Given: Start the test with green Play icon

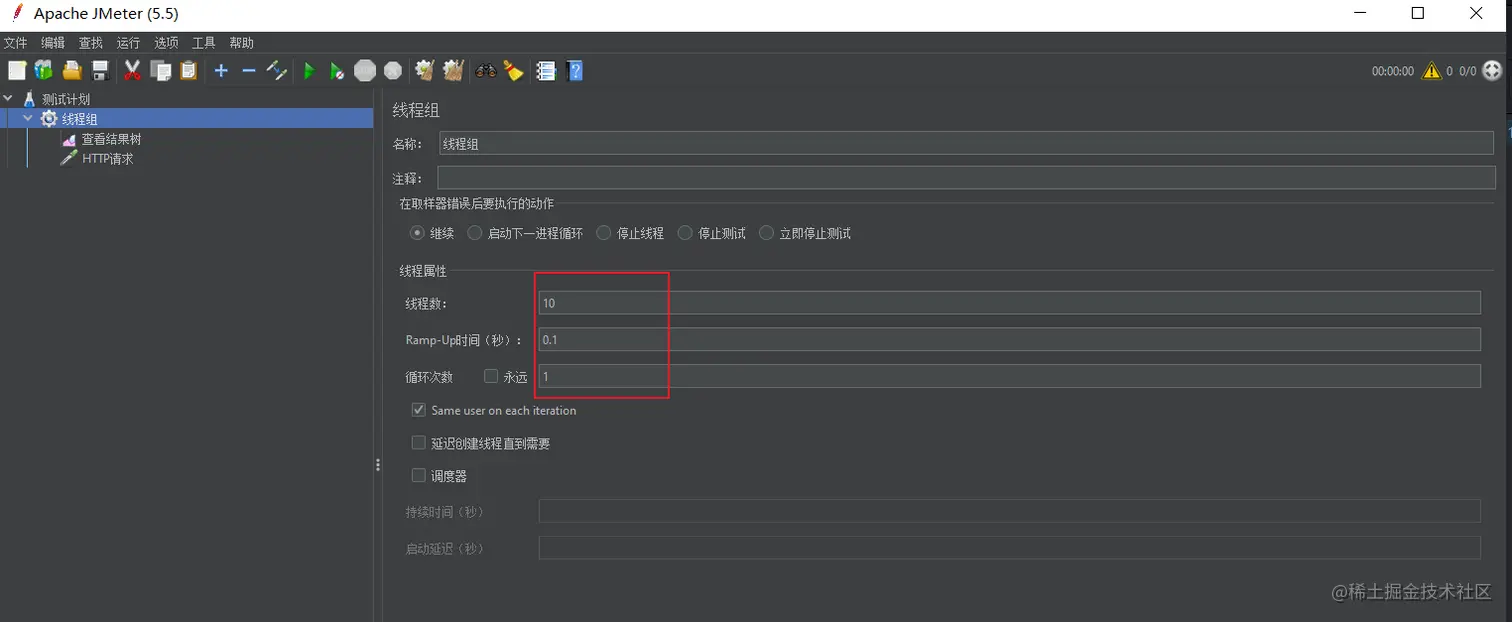Looking at the screenshot, I should [308, 70].
